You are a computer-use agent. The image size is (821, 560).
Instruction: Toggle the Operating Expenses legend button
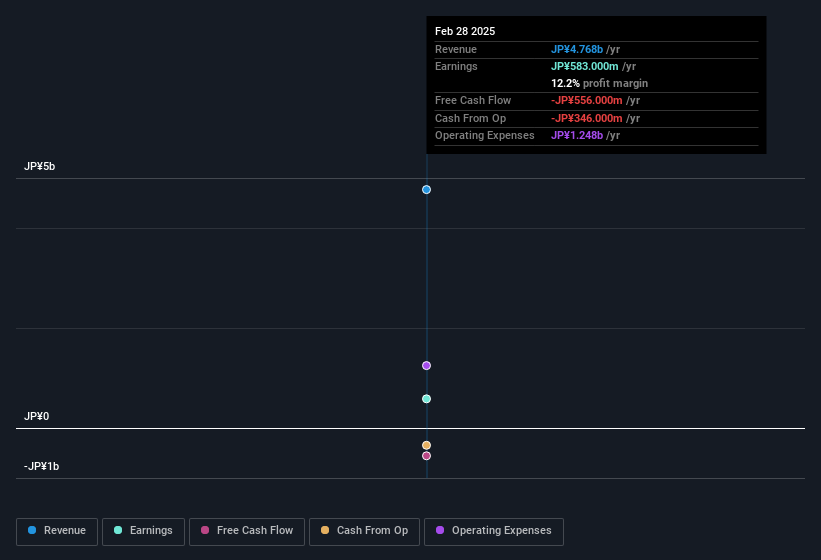tap(494, 532)
